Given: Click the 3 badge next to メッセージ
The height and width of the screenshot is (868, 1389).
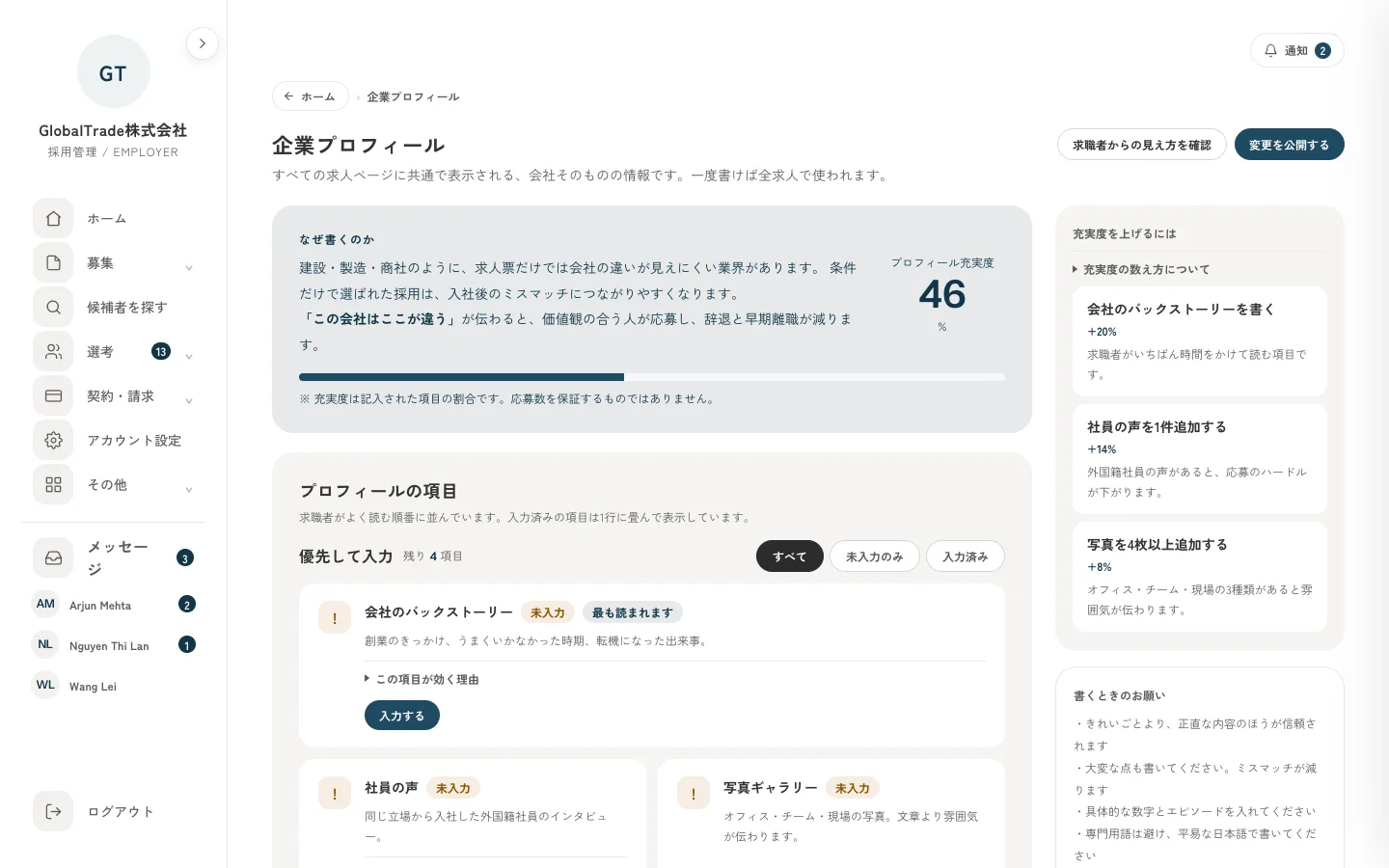Looking at the screenshot, I should pos(185,557).
